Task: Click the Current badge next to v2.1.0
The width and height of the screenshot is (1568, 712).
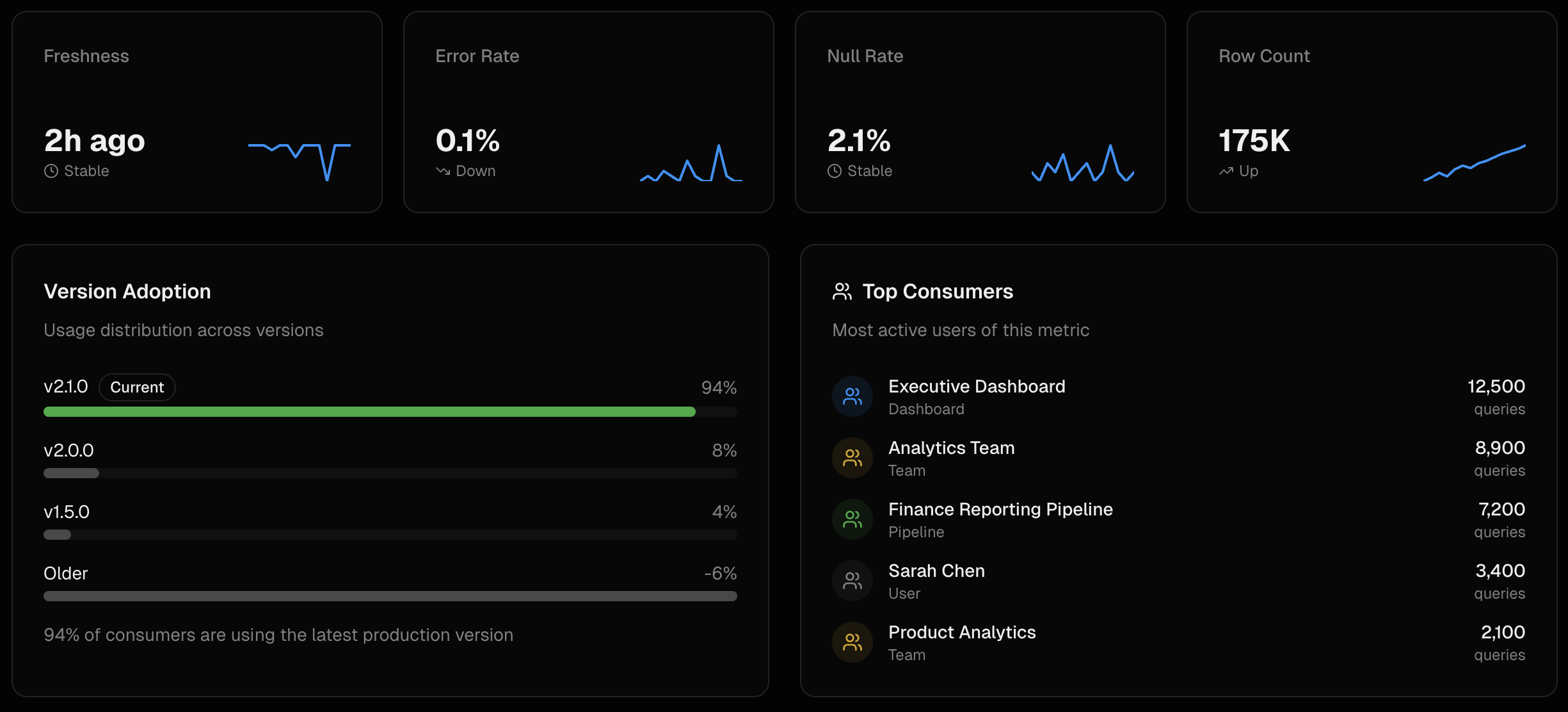Action: (x=137, y=387)
